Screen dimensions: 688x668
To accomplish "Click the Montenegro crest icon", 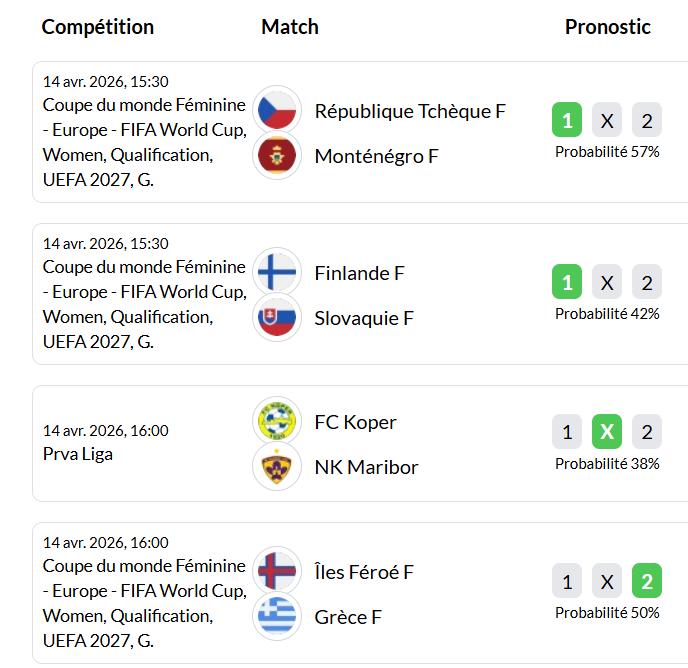I will pyautogui.click(x=277, y=156).
